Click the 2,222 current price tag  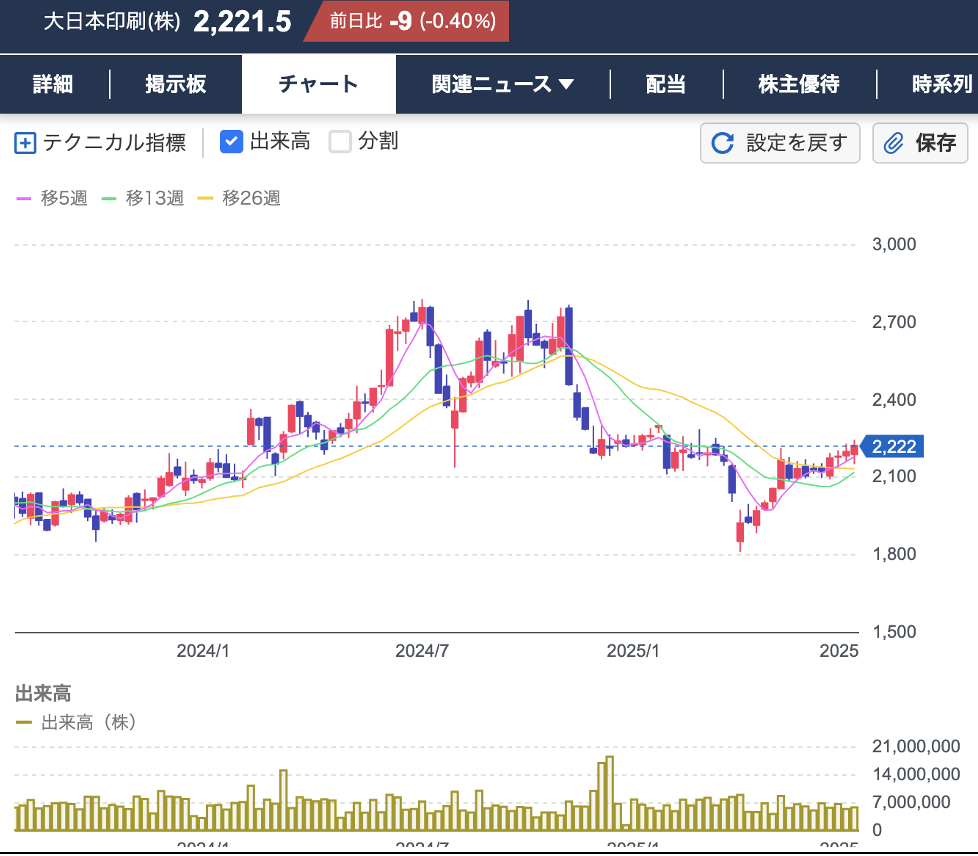point(894,447)
